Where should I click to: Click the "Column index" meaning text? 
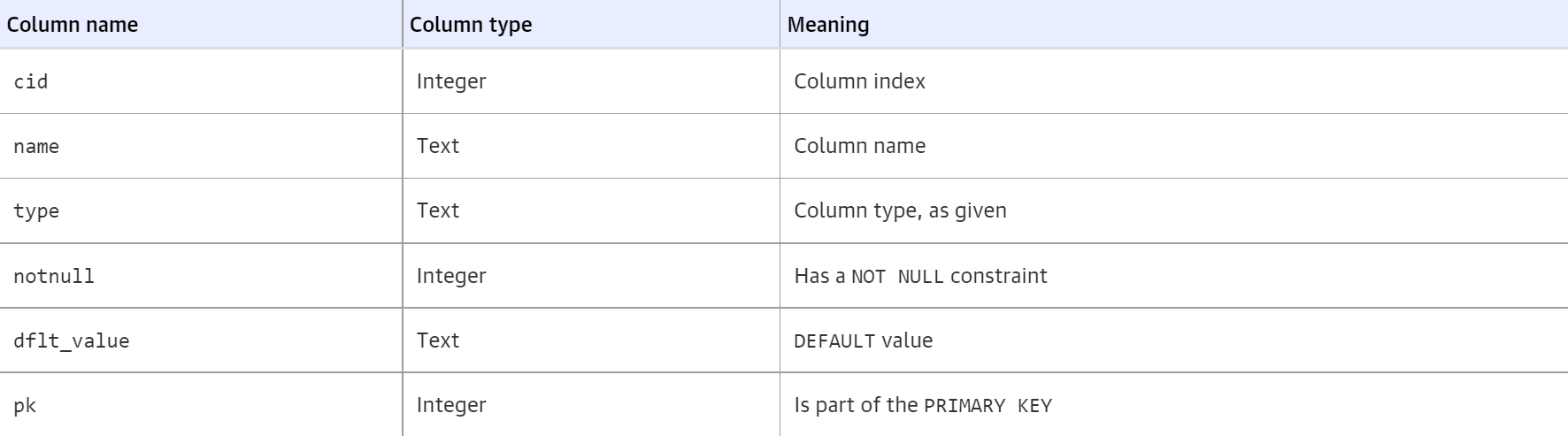pyautogui.click(x=859, y=81)
